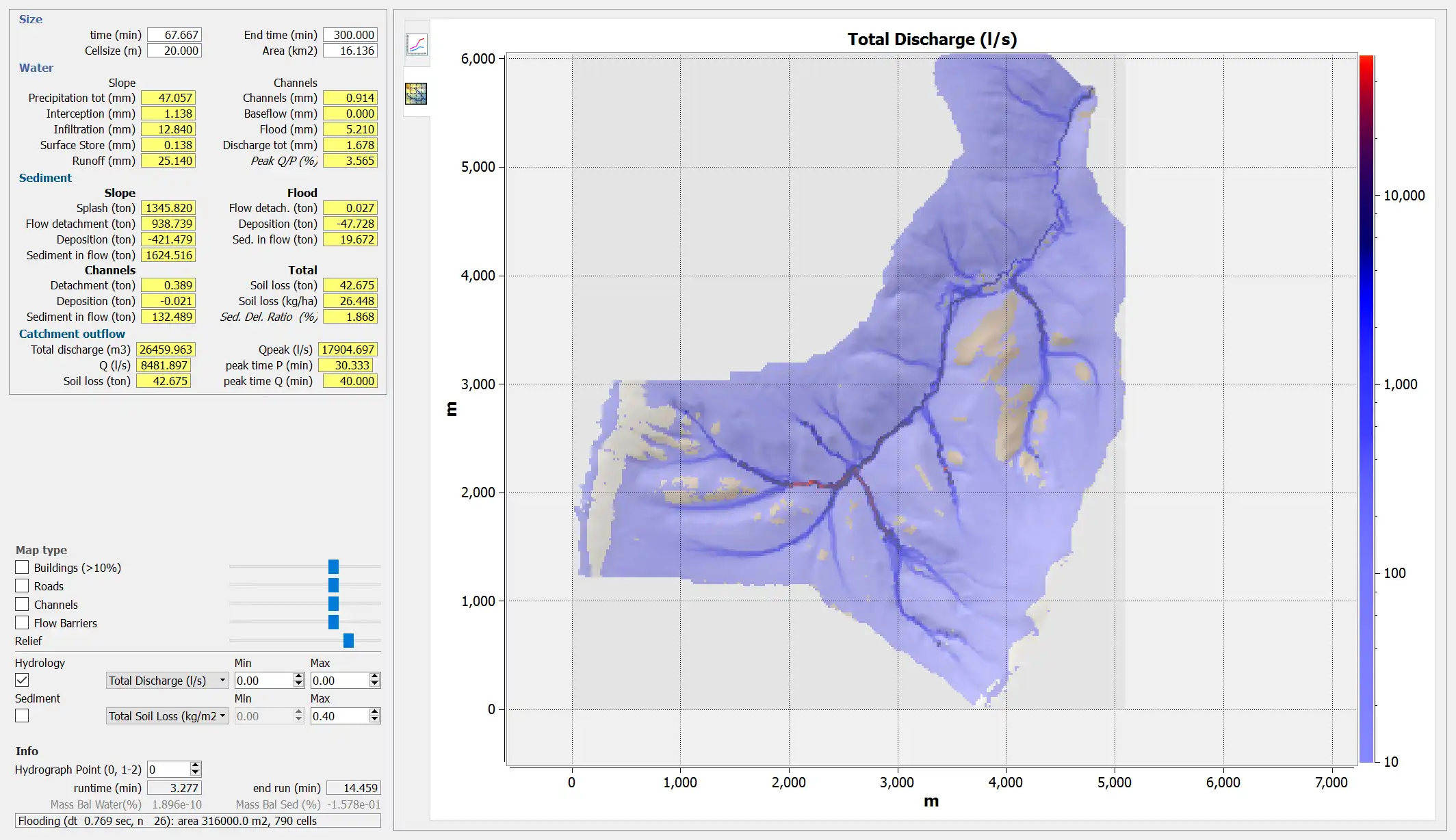The height and width of the screenshot is (840, 1456).
Task: Enable the Roads layer checkbox
Action: pyautogui.click(x=22, y=585)
